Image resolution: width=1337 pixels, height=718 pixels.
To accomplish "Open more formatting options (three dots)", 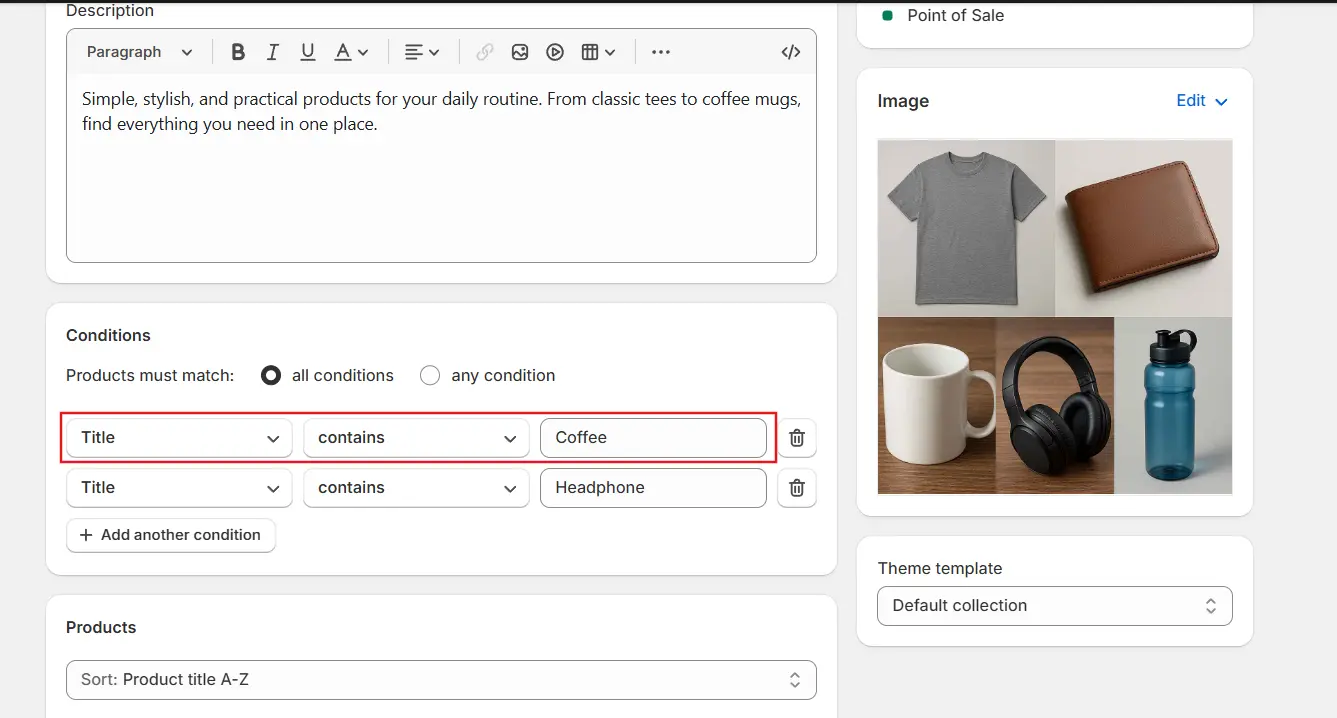I will coord(661,52).
